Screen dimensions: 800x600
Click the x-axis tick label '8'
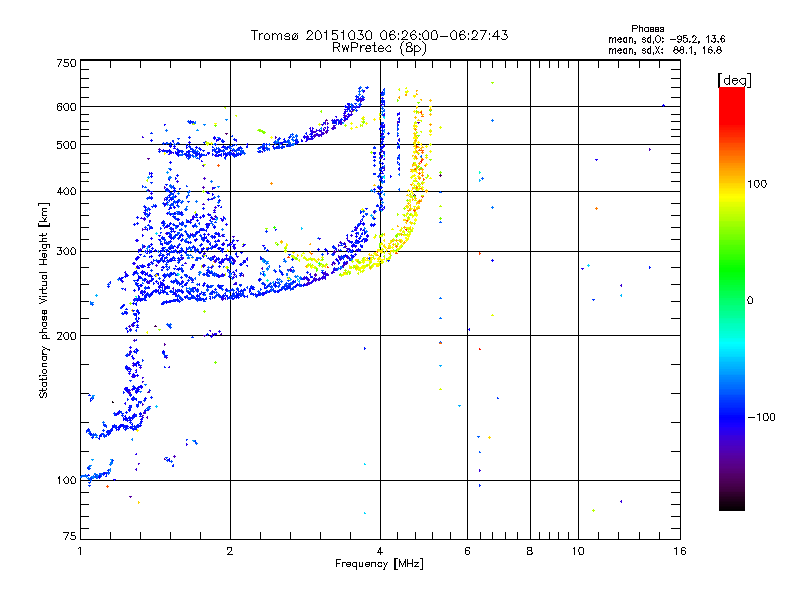click(x=530, y=552)
